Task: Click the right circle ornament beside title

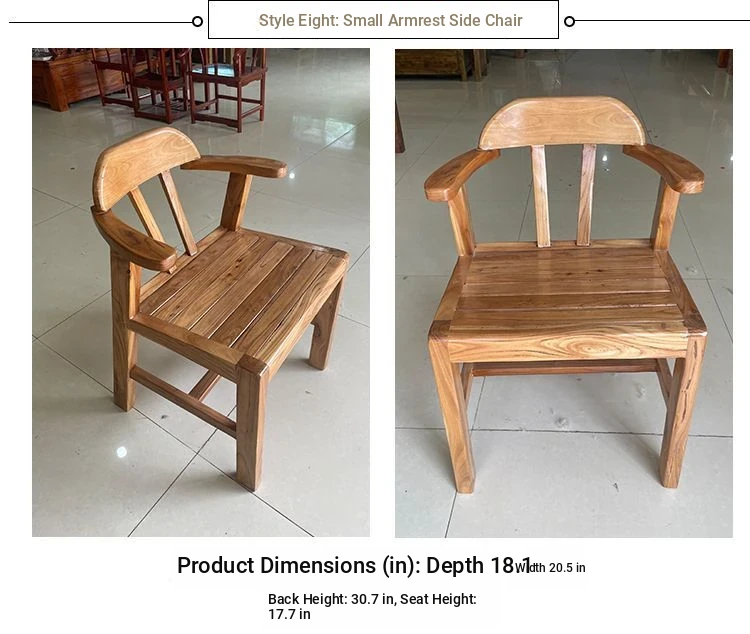Action: [569, 22]
